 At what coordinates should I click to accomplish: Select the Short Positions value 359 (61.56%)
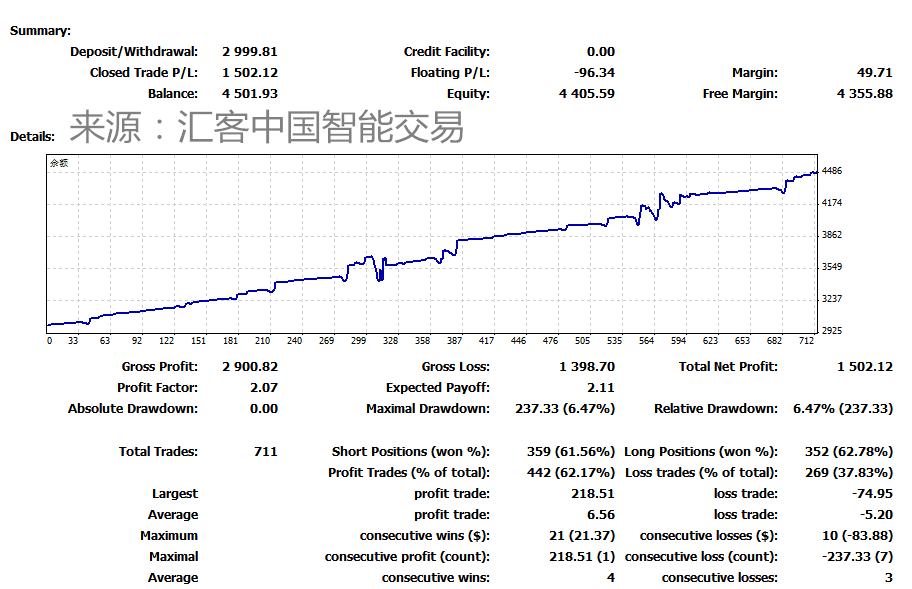pos(571,452)
